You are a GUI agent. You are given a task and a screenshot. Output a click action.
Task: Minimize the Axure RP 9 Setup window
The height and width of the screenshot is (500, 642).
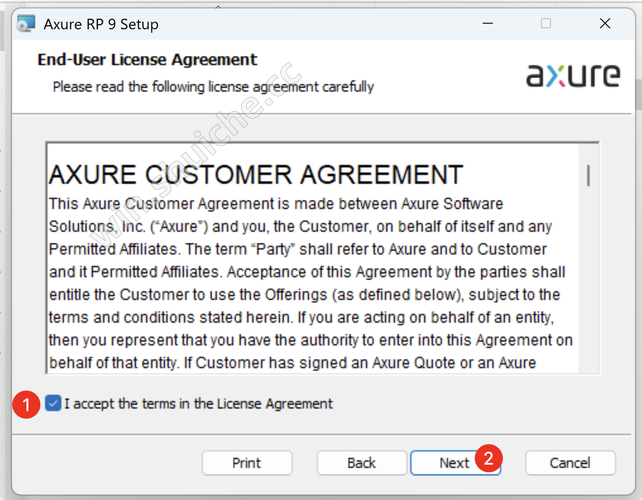click(x=488, y=23)
